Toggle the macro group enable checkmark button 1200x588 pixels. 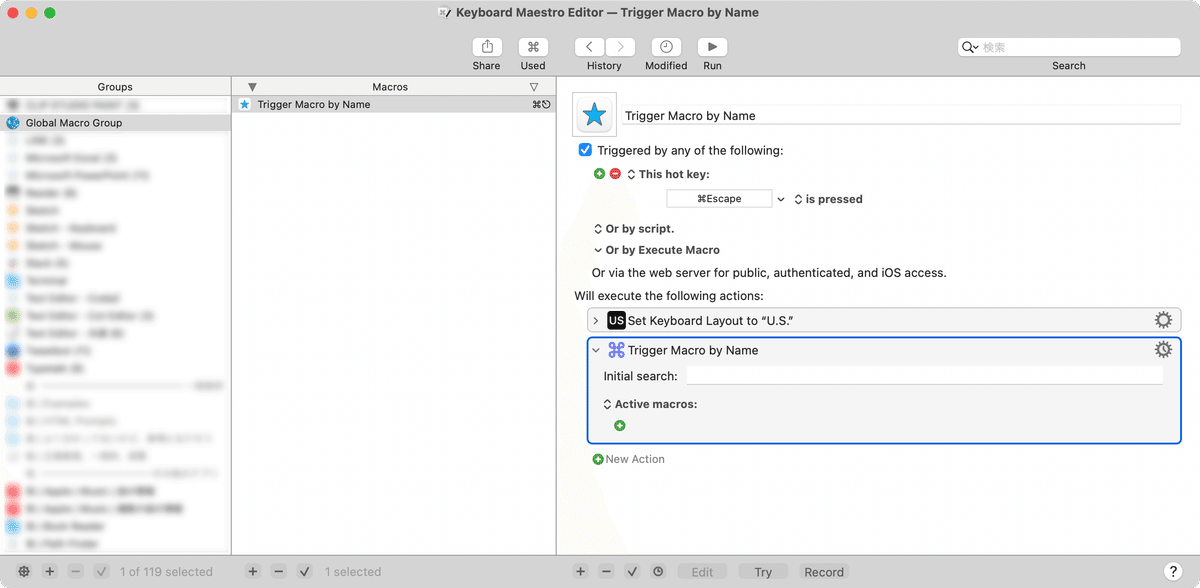click(x=102, y=572)
